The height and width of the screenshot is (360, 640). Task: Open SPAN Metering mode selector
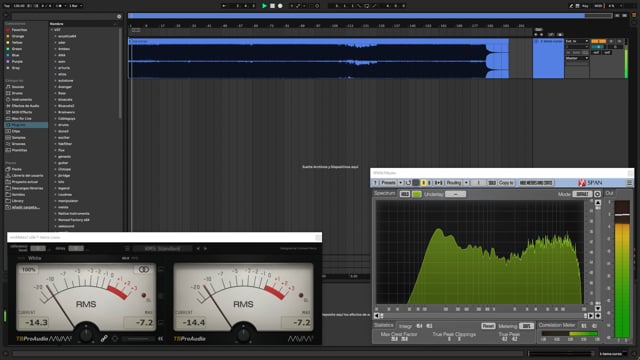tap(526, 326)
